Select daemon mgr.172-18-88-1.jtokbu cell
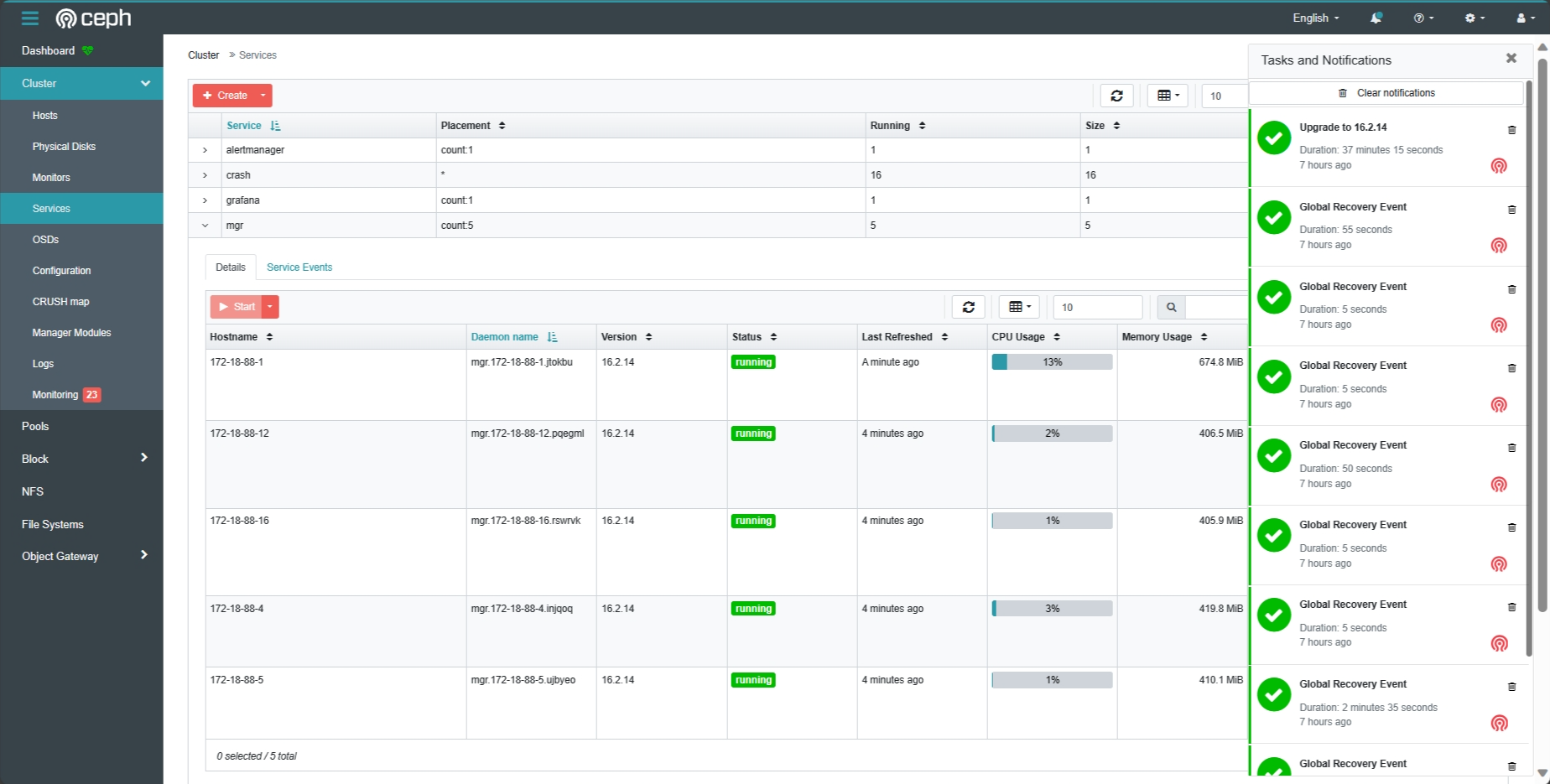 click(531, 385)
